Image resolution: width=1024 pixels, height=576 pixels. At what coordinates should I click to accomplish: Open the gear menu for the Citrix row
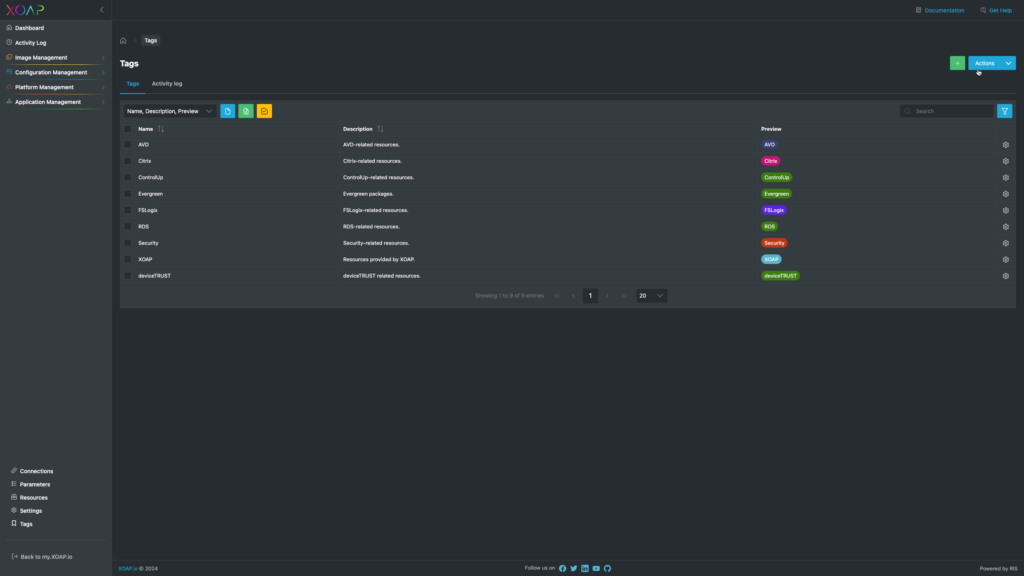1006,161
